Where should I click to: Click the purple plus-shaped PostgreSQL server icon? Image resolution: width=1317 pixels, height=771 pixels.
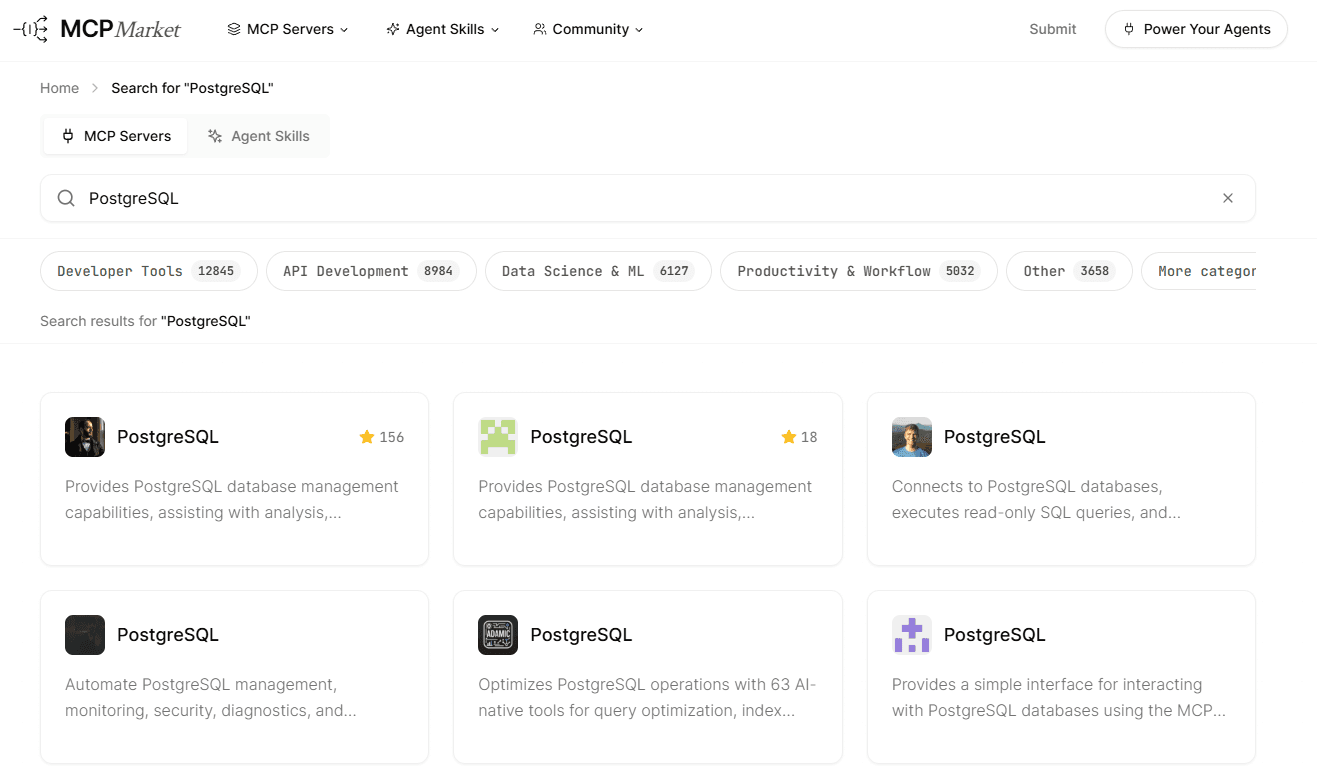pyautogui.click(x=911, y=634)
